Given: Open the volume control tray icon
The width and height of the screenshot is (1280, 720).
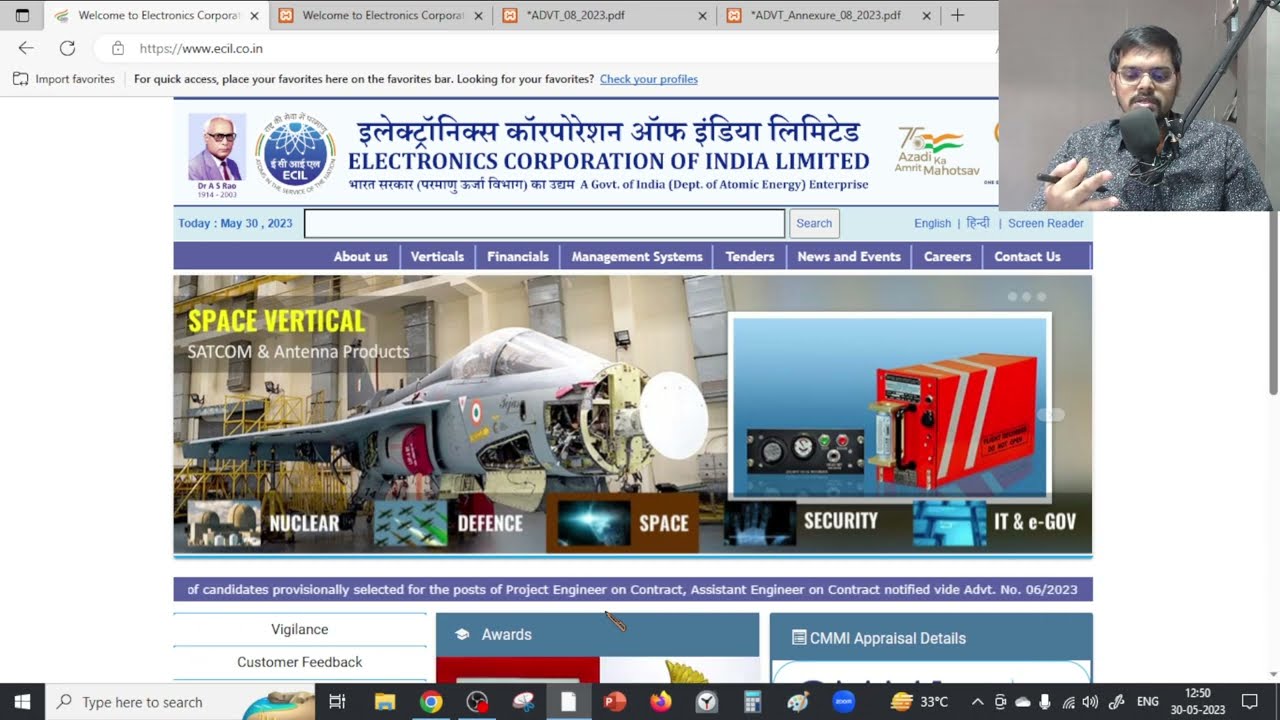Looking at the screenshot, I should pyautogui.click(x=1090, y=702).
